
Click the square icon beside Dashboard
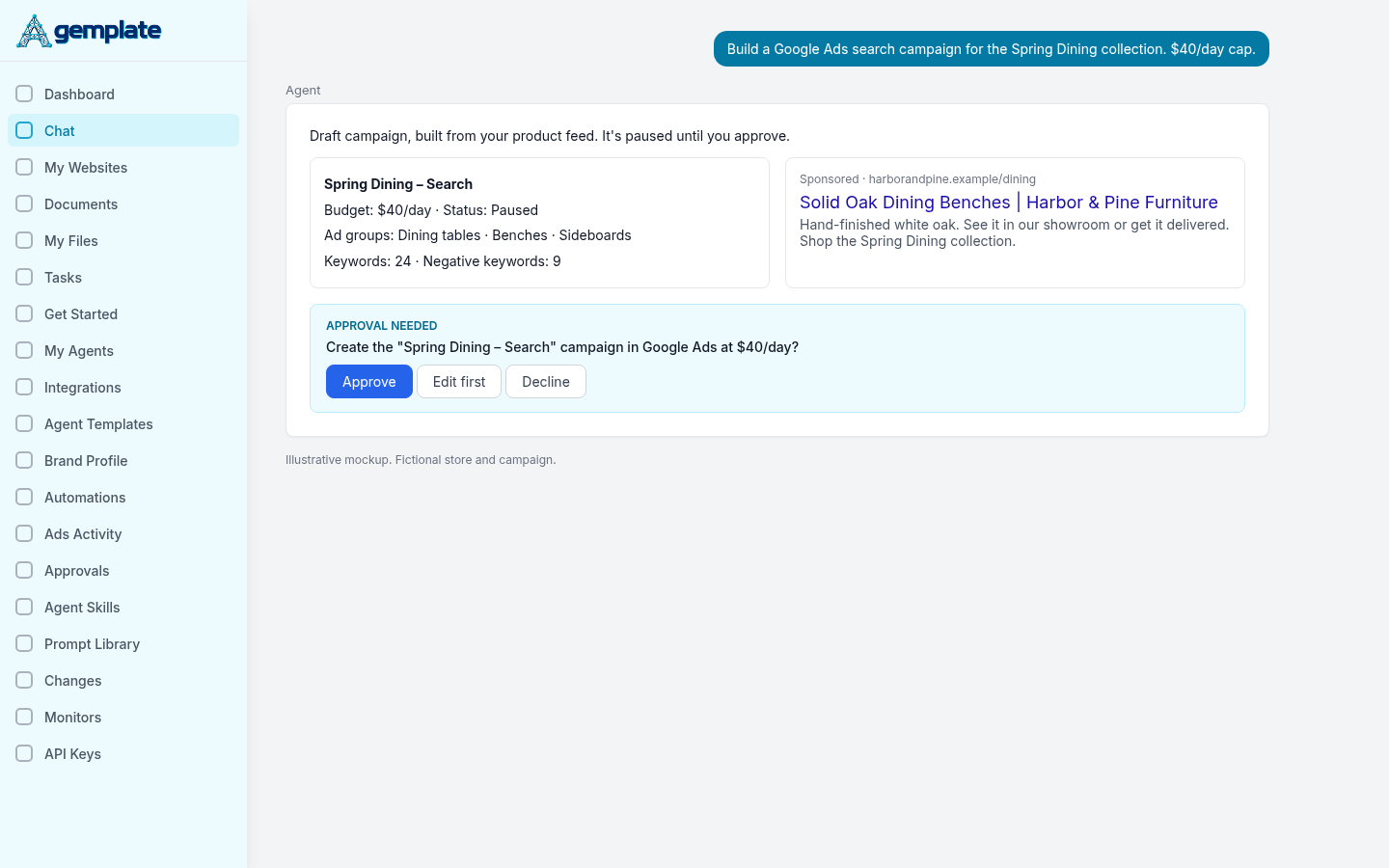point(24,94)
